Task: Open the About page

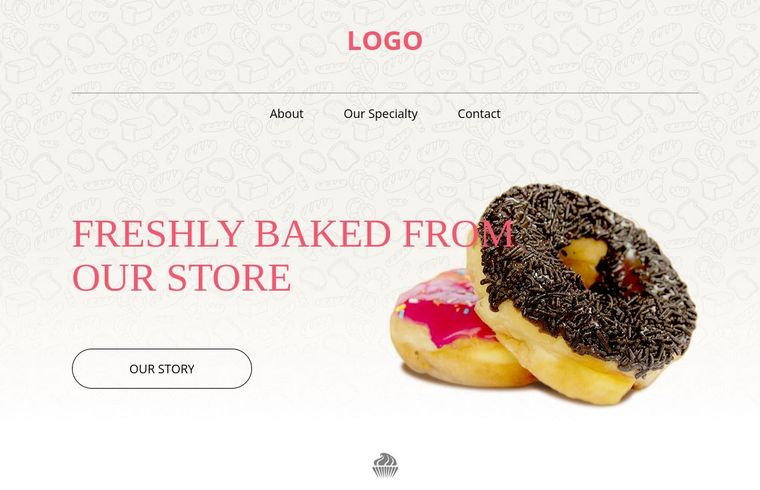Action: tap(286, 114)
